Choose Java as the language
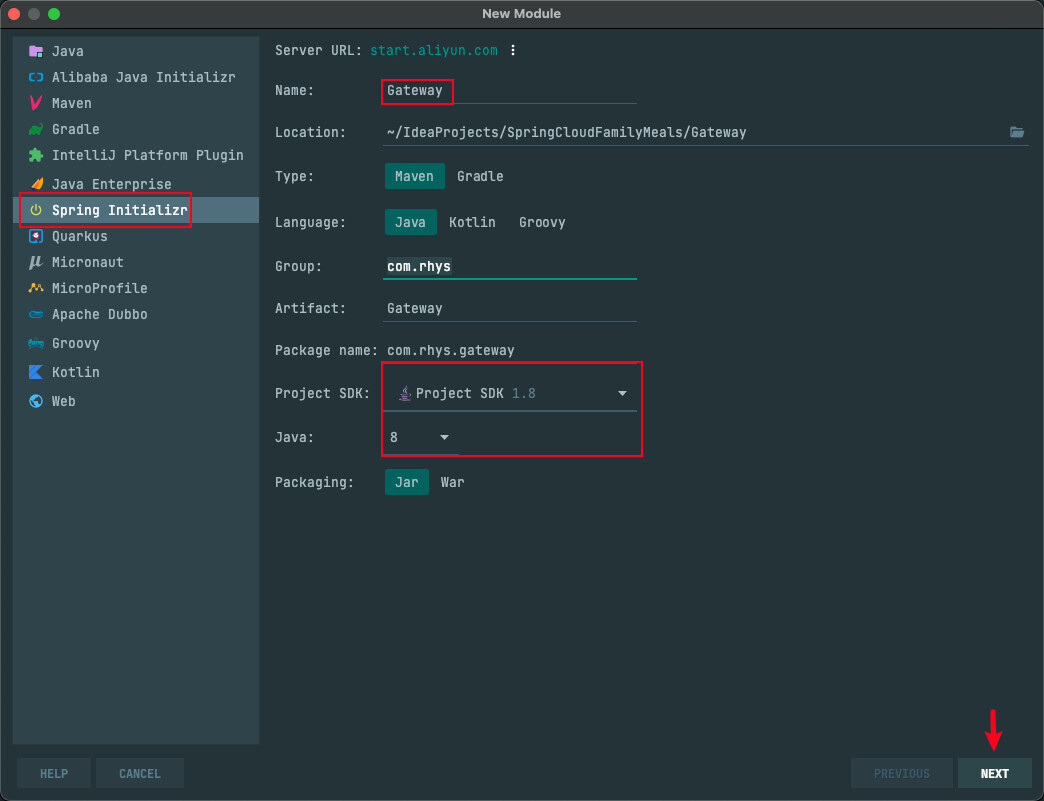Viewport: 1044px width, 801px height. tap(410, 222)
